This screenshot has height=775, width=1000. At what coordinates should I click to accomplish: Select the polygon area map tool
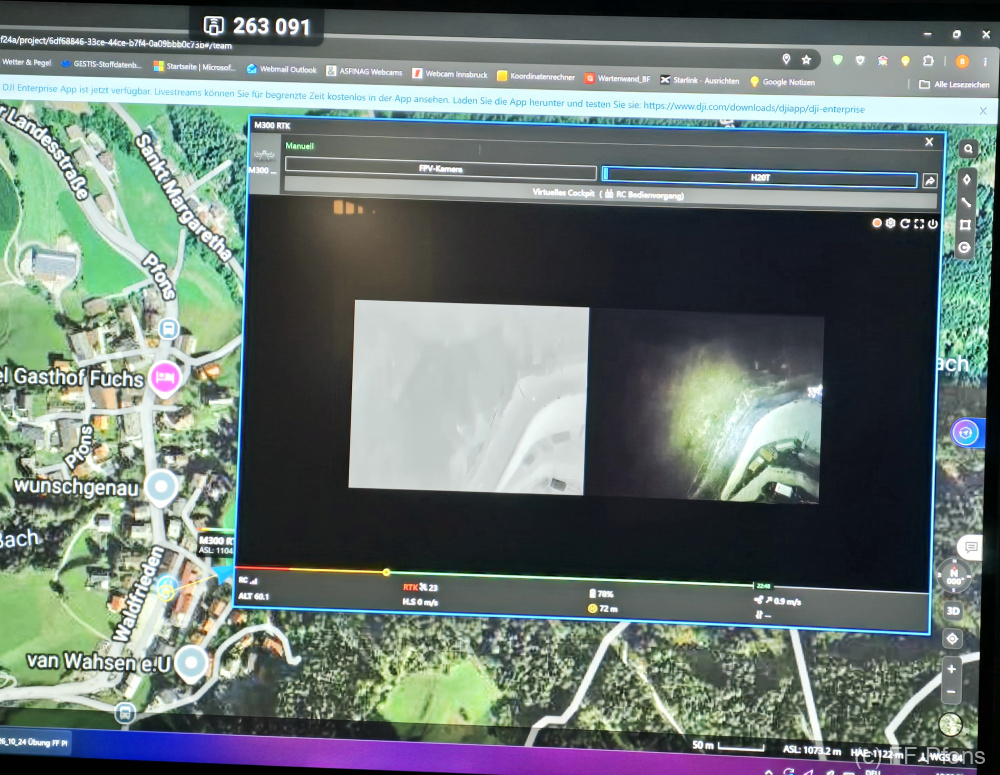966,225
